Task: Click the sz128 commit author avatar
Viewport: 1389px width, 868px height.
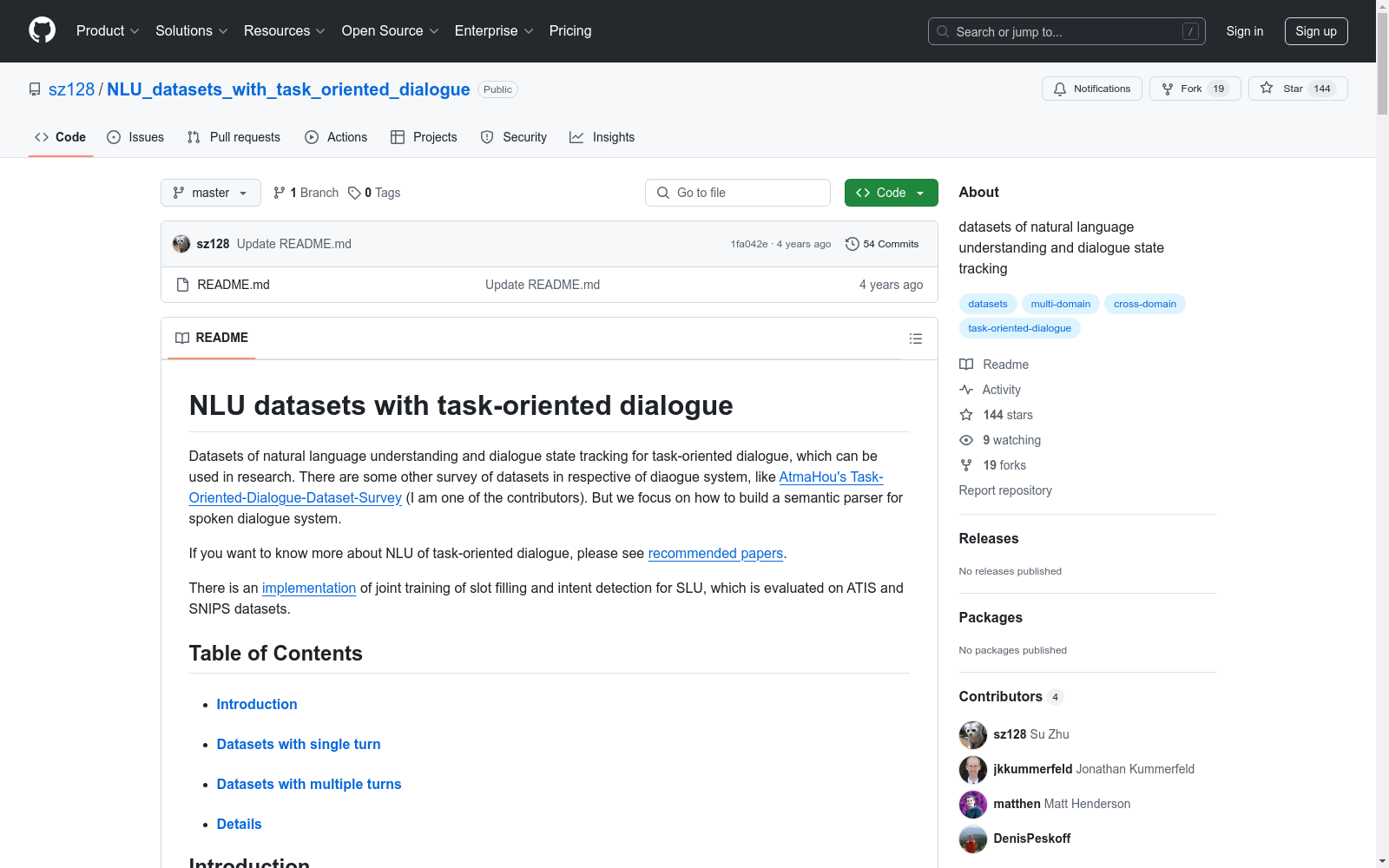Action: pos(181,244)
